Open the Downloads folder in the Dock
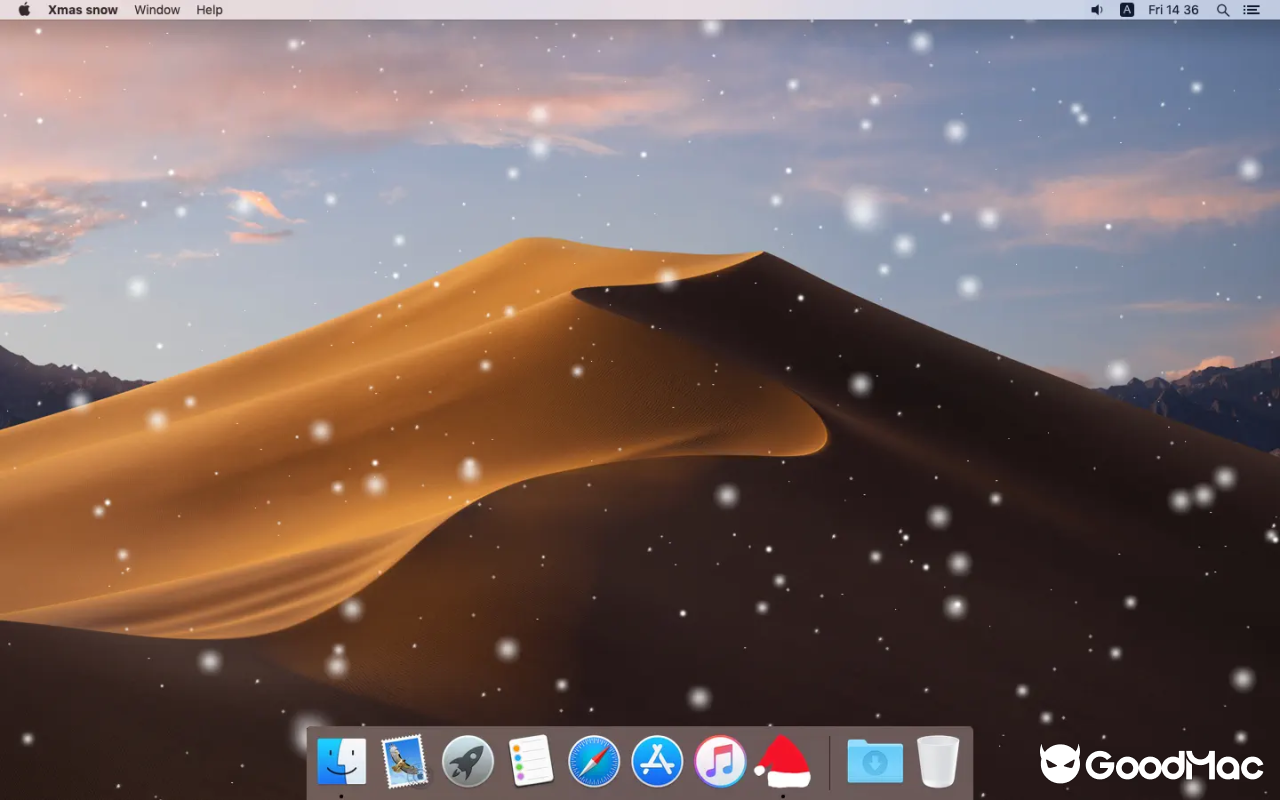This screenshot has height=800, width=1280. pyautogui.click(x=873, y=761)
